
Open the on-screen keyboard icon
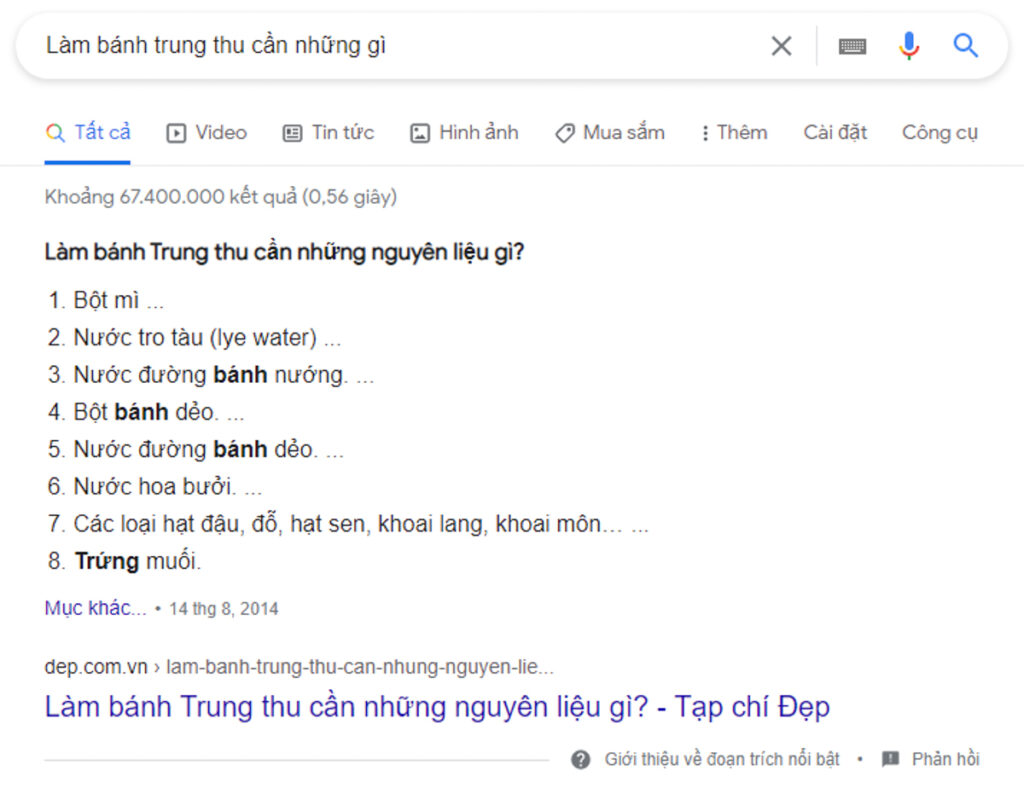tap(852, 45)
